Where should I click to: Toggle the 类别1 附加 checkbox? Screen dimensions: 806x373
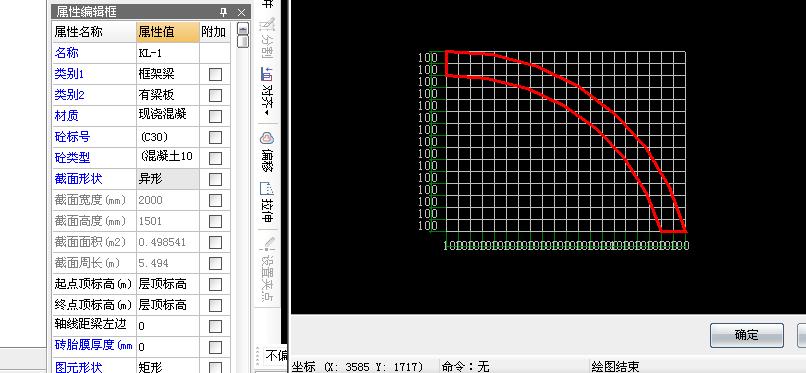click(215, 74)
